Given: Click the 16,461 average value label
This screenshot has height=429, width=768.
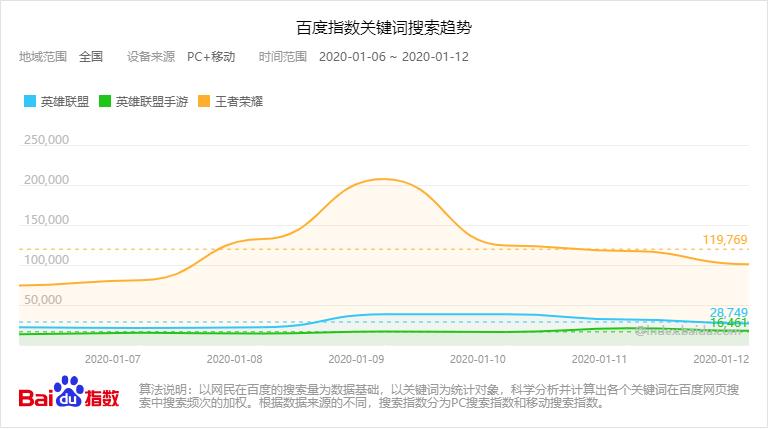Looking at the screenshot, I should point(729,324).
